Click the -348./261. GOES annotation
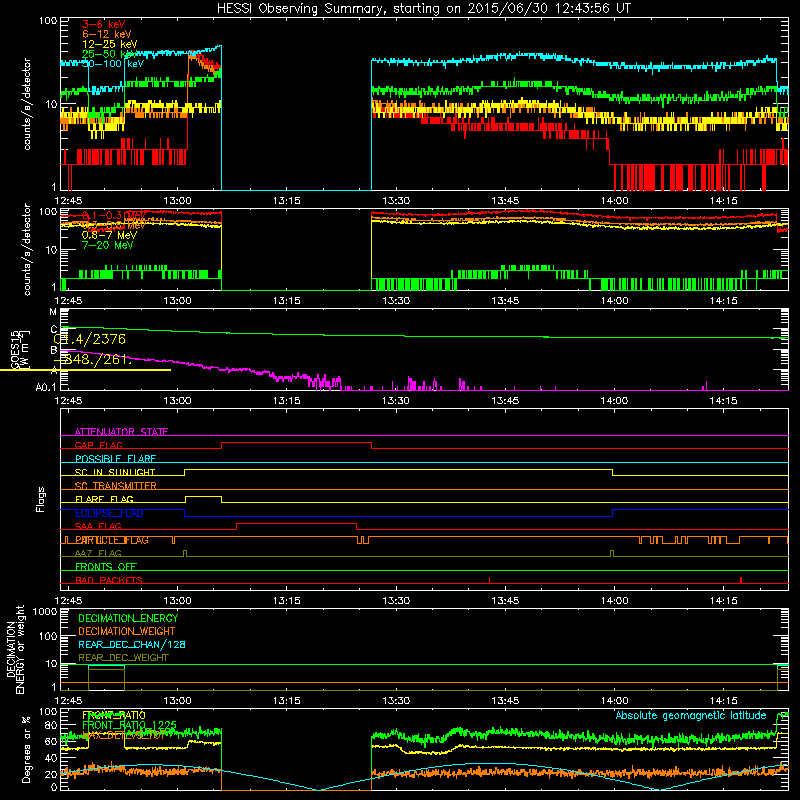 pyautogui.click(x=93, y=359)
